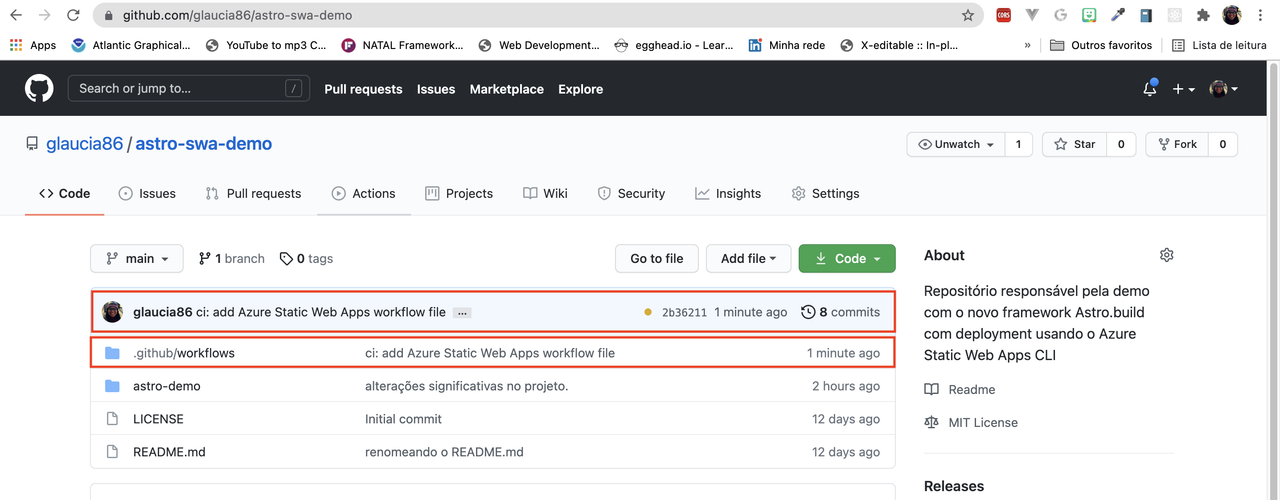Reload the page with refresh icon
Image resolution: width=1280 pixels, height=500 pixels.
(x=73, y=16)
